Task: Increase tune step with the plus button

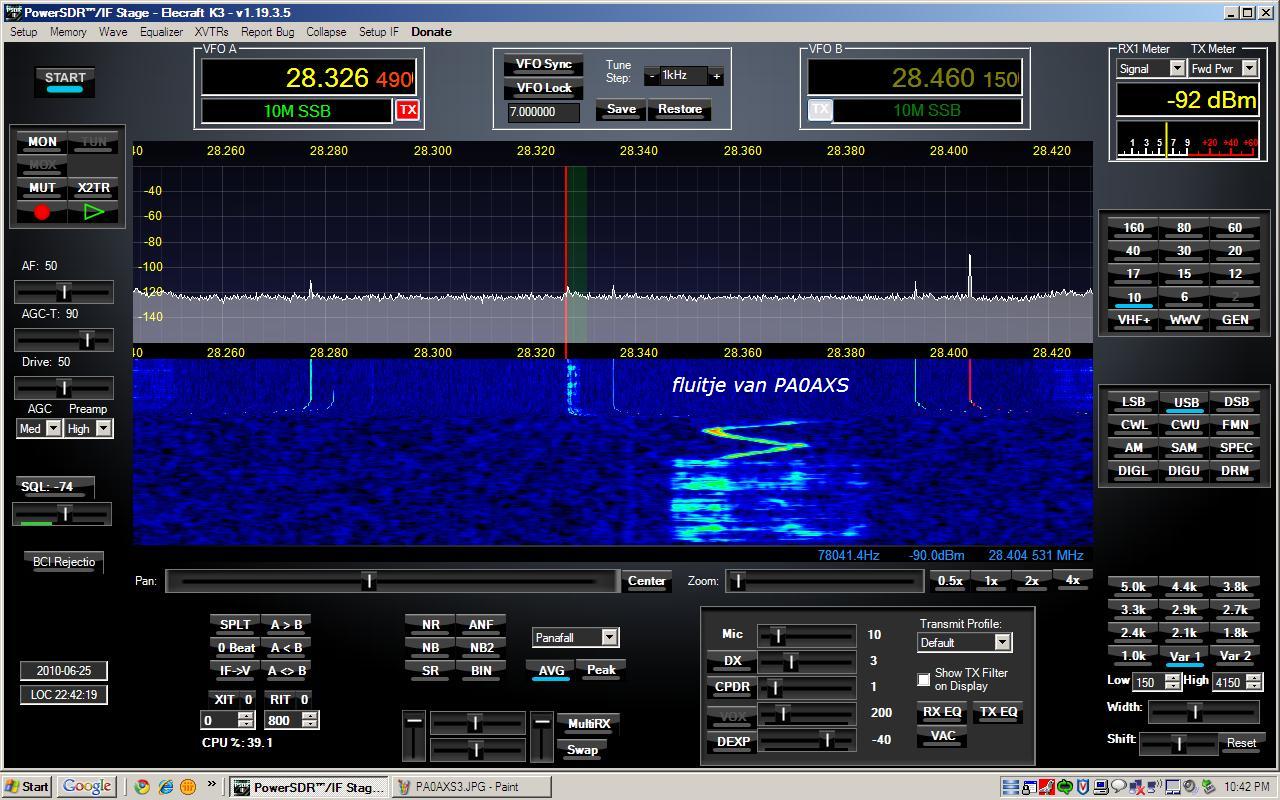Action: tap(716, 76)
